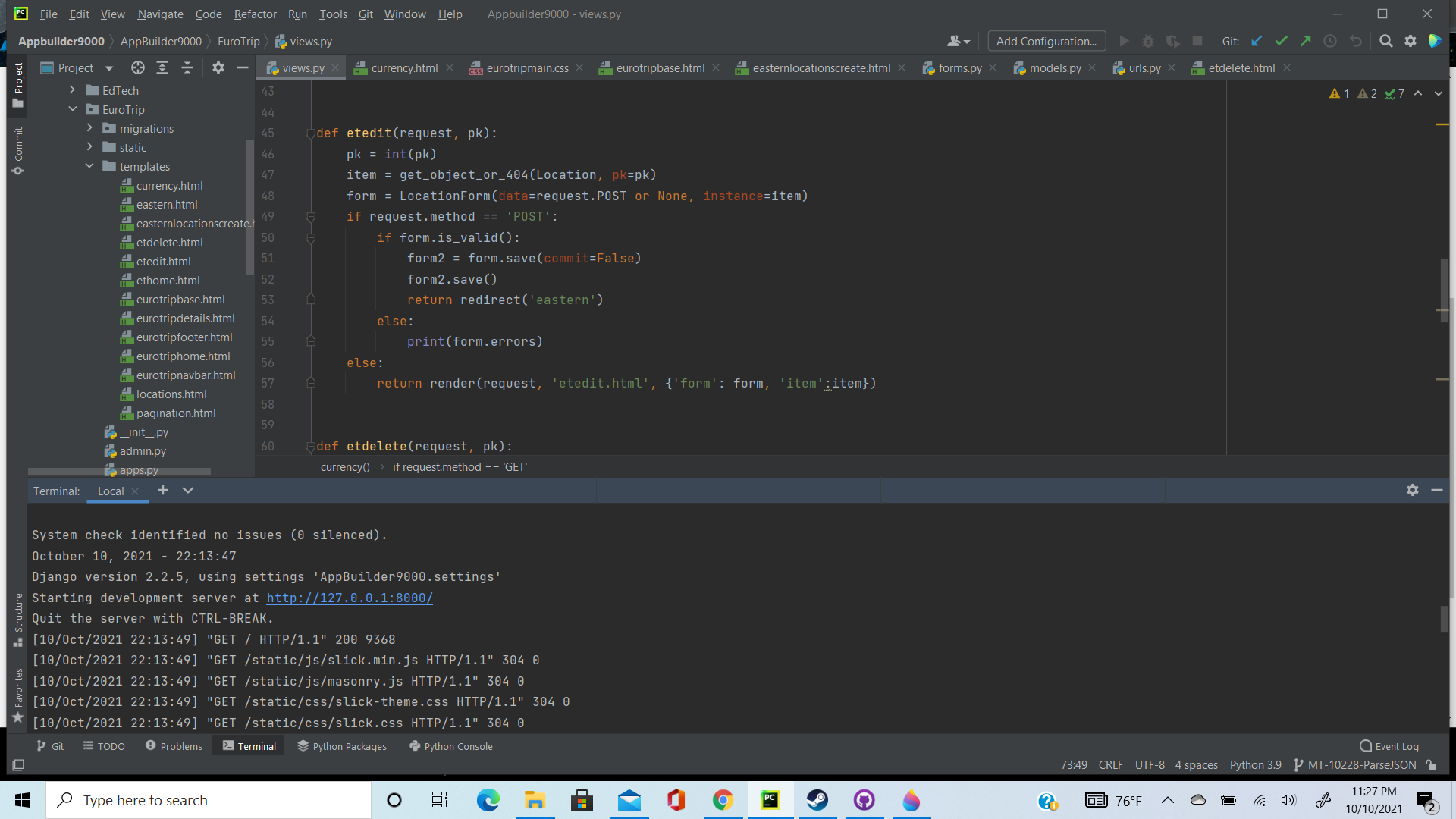This screenshot has width=1456, height=819.
Task: Open terminal settings gear icon
Action: (x=1413, y=491)
